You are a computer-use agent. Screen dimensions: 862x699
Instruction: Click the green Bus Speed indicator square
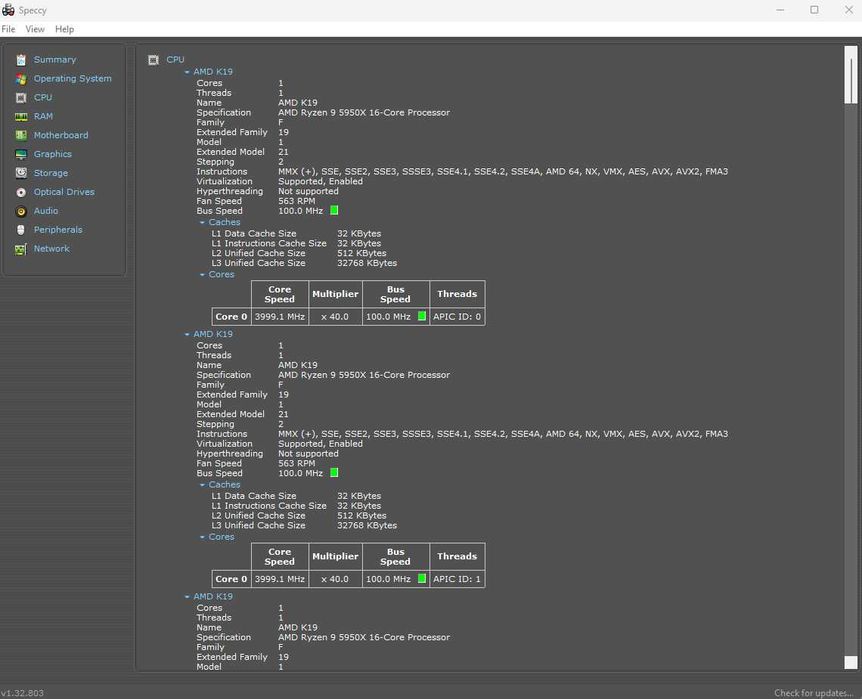pos(334,211)
